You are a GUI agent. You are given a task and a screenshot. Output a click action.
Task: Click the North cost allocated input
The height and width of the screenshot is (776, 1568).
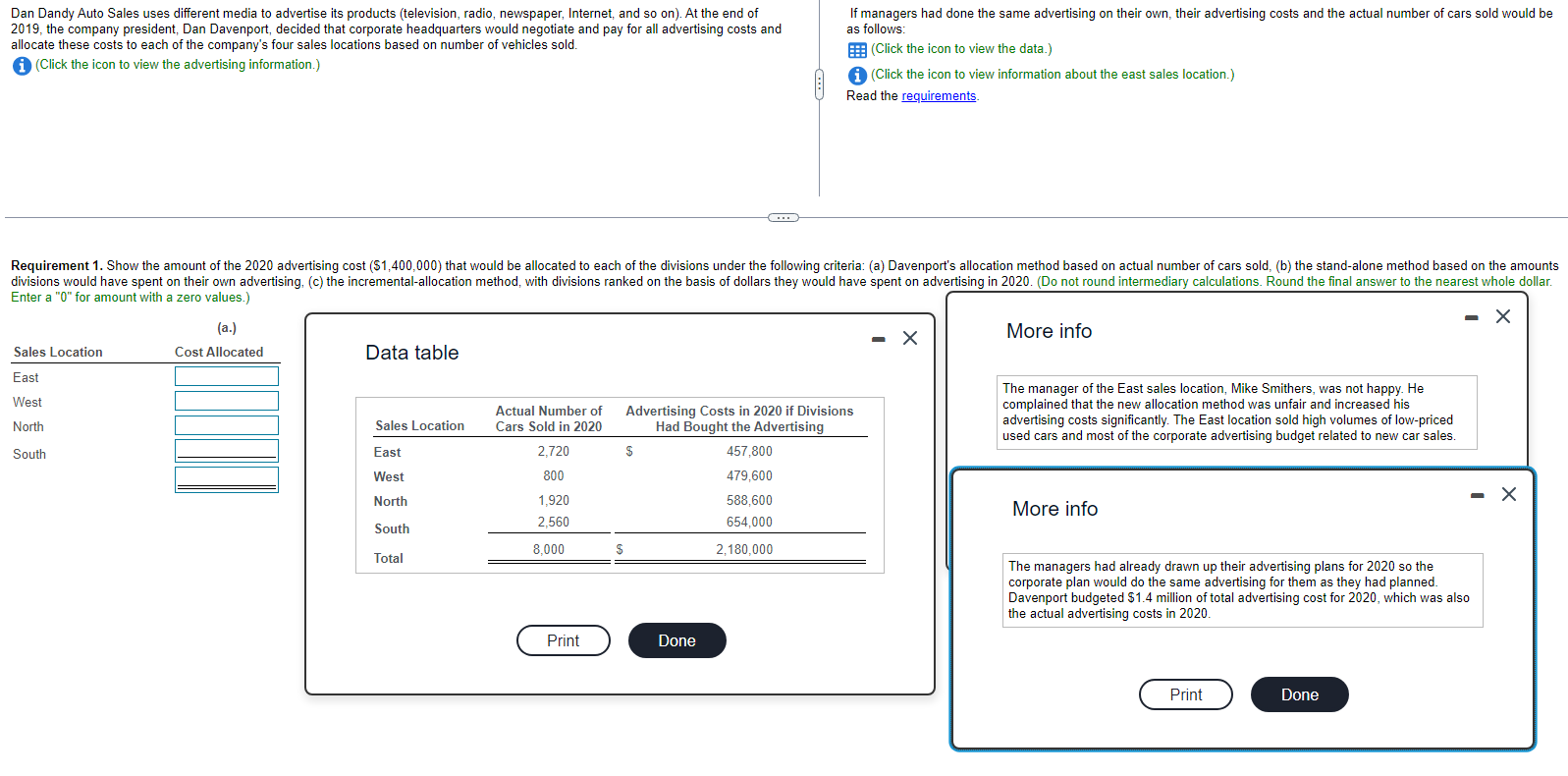coord(227,425)
